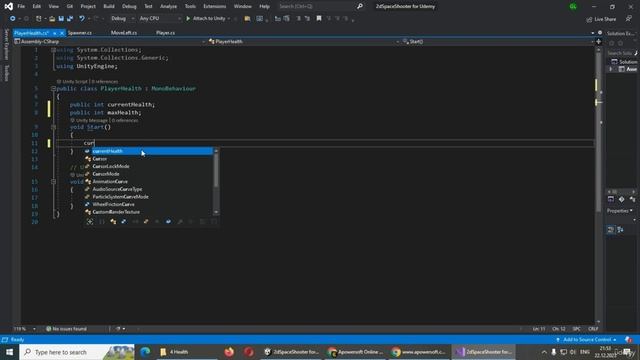Click the autocomplete list down arrow

point(216,212)
